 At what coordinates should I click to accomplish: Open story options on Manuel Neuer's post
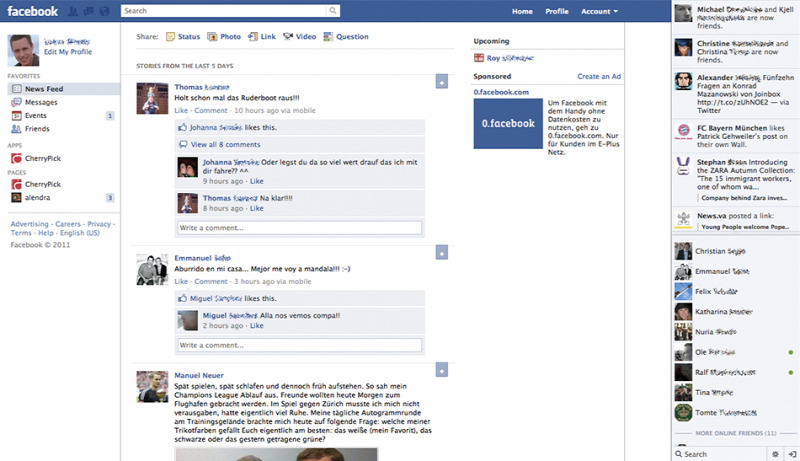(442, 370)
